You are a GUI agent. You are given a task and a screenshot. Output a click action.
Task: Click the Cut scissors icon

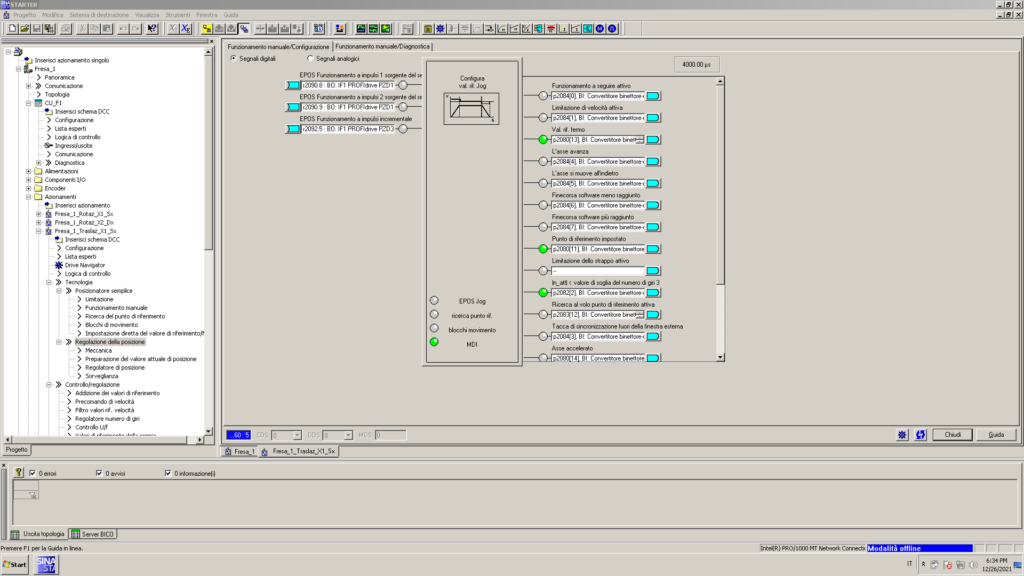coord(82,29)
